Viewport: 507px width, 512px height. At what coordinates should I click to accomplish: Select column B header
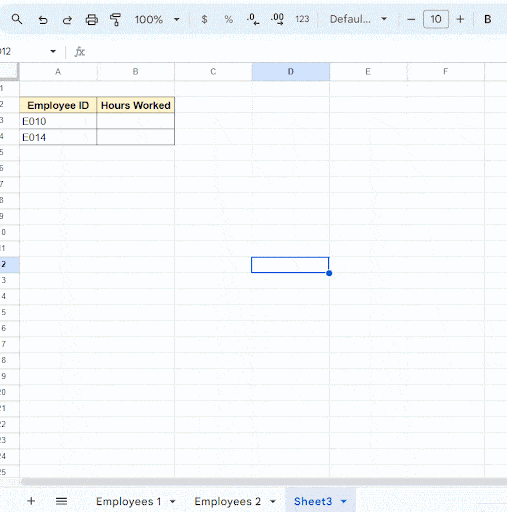pos(135,72)
